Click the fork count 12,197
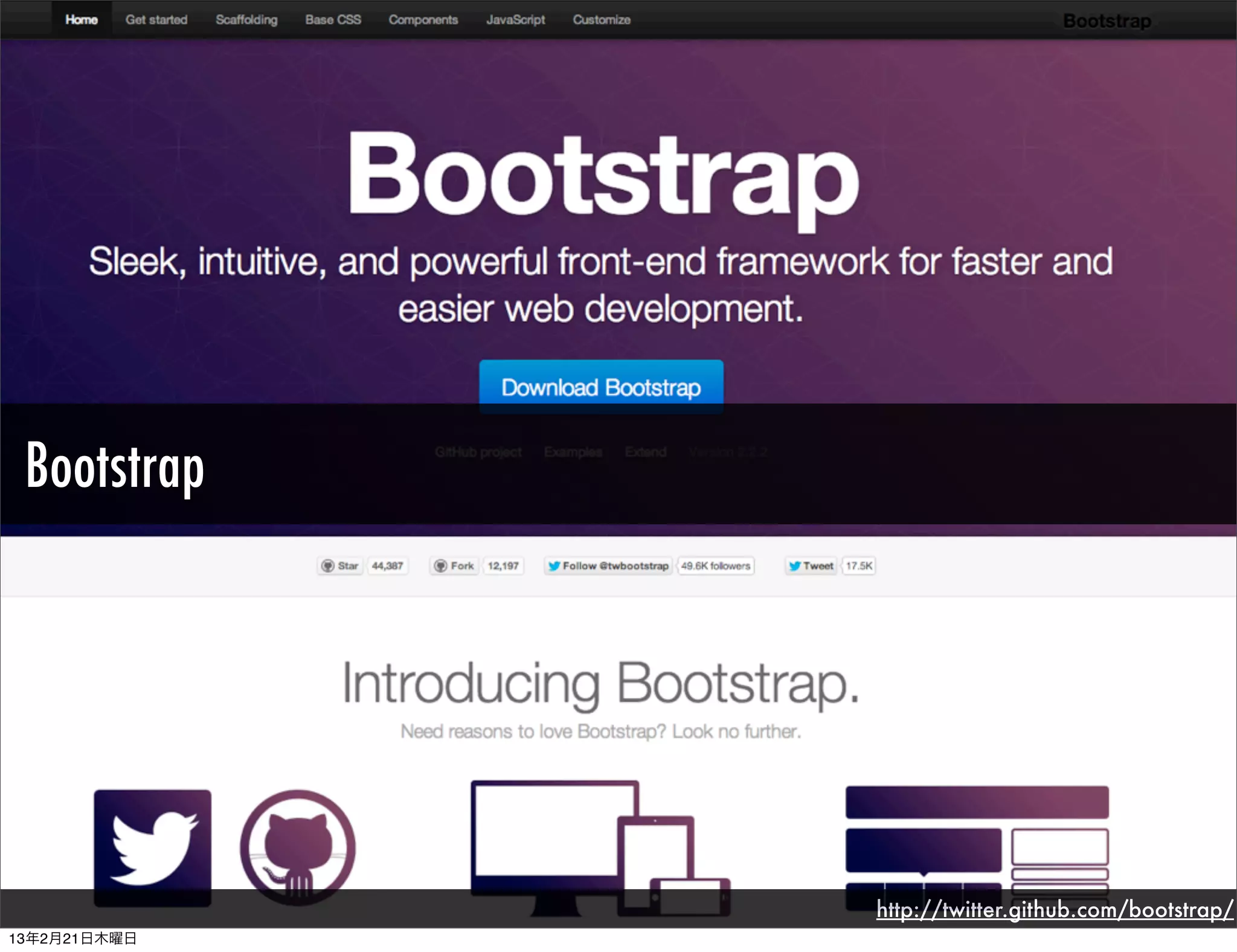The height and width of the screenshot is (952, 1237). [x=503, y=566]
